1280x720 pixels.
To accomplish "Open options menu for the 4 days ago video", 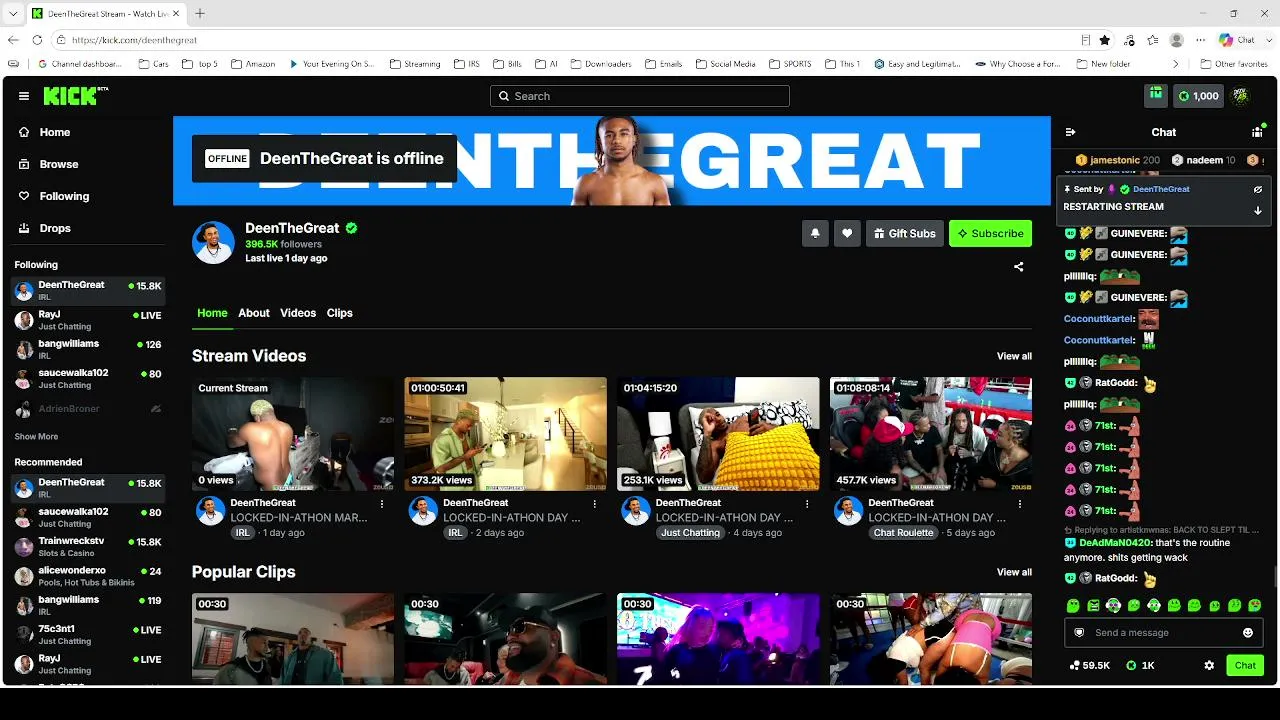I will tap(808, 504).
